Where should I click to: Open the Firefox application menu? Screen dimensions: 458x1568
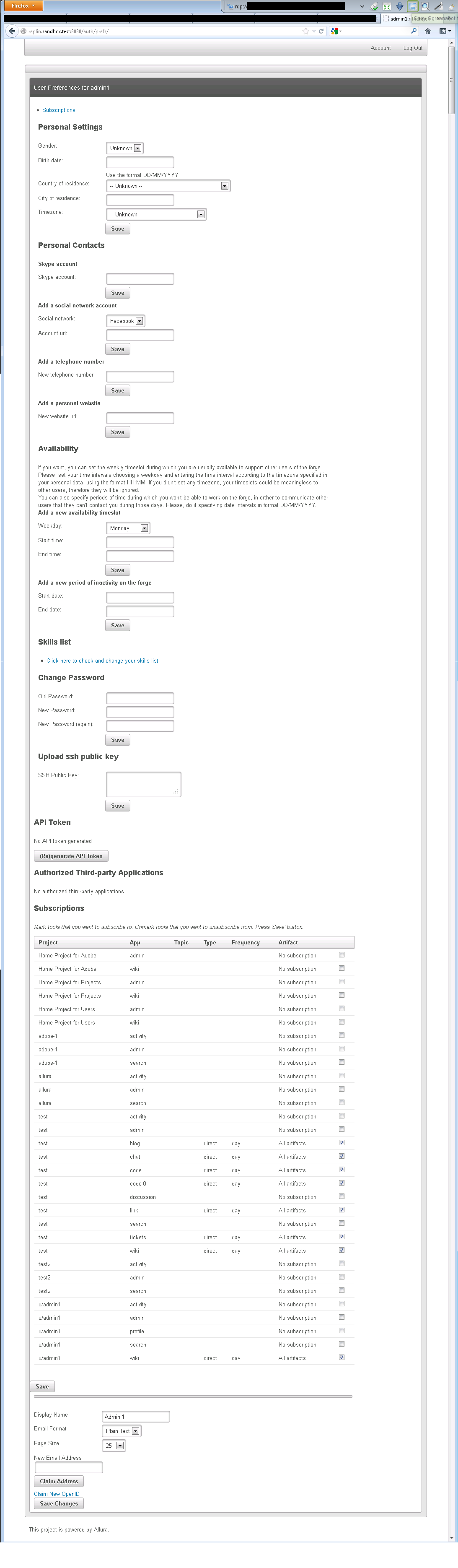click(x=24, y=5)
